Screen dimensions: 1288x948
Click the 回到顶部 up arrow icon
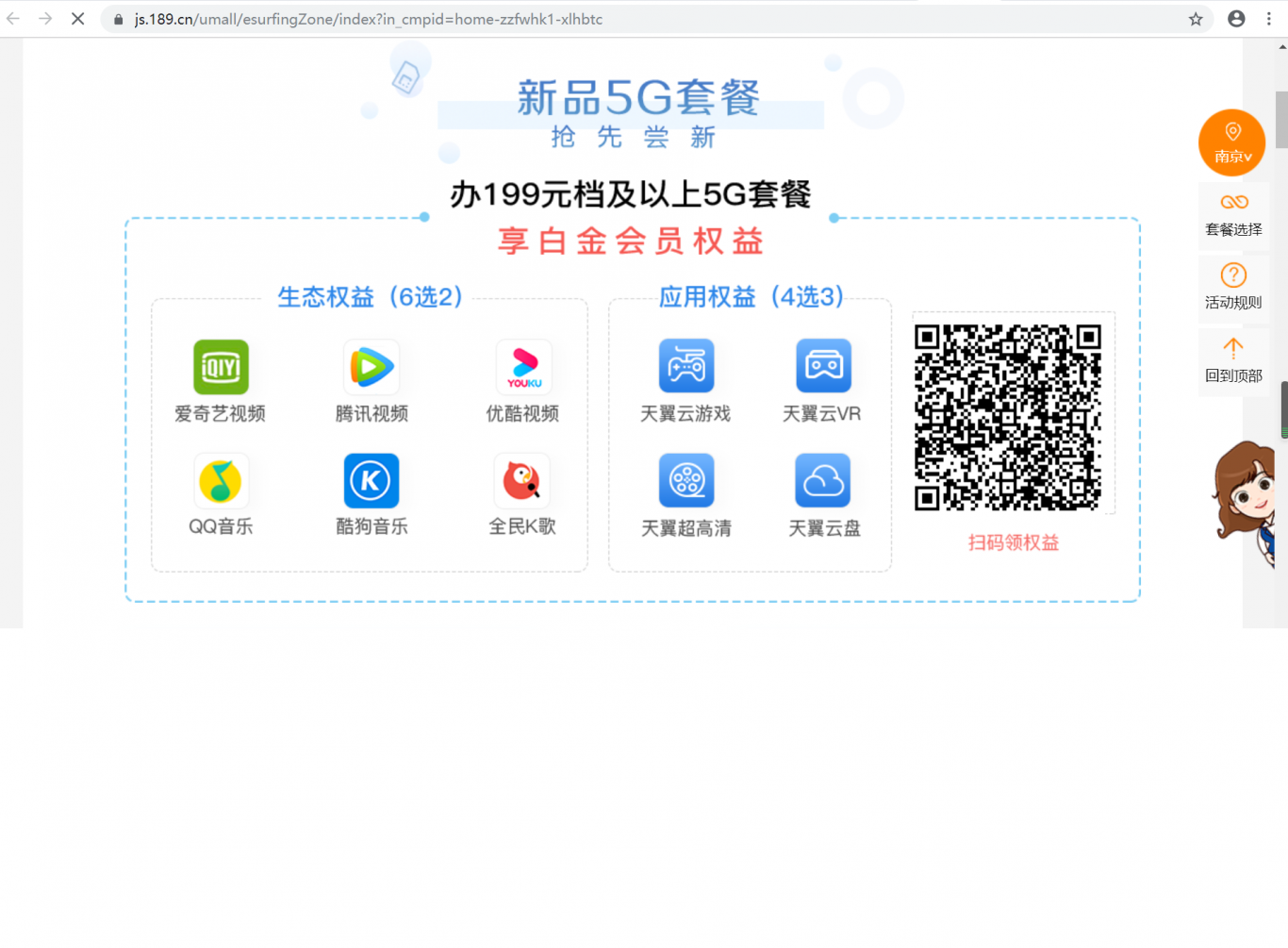coord(1233,347)
